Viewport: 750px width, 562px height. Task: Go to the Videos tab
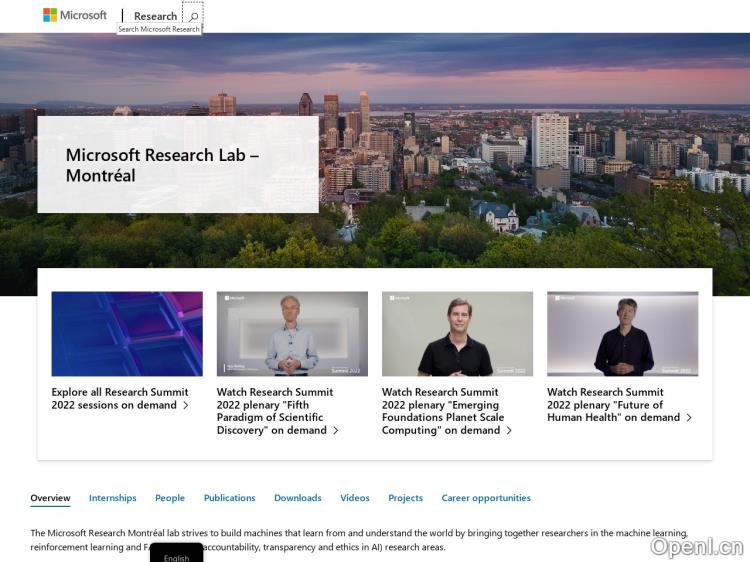[355, 498]
